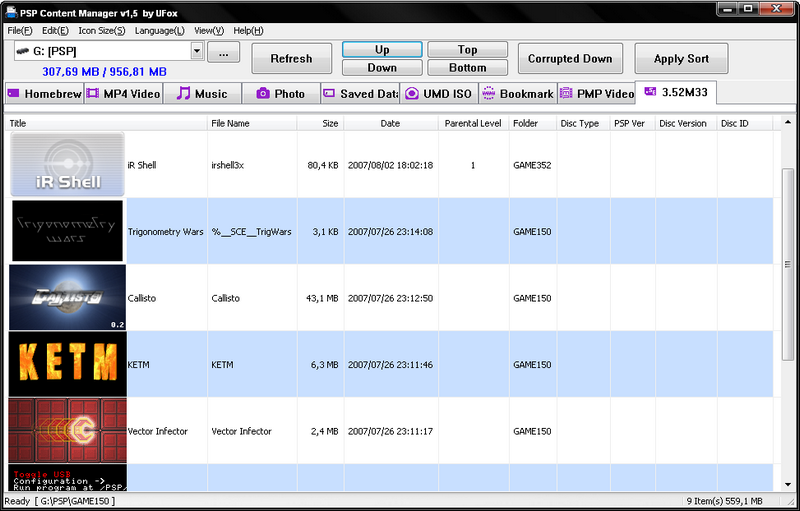Open the View menu
Image resolution: width=800 pixels, height=511 pixels.
pos(209,31)
